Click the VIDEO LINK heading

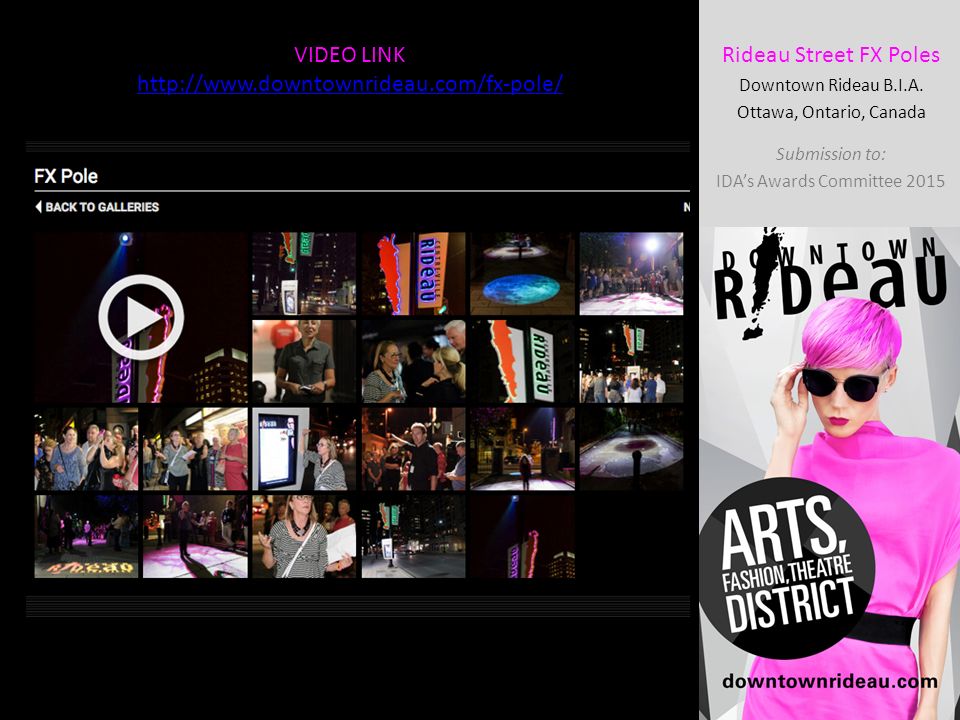(350, 55)
